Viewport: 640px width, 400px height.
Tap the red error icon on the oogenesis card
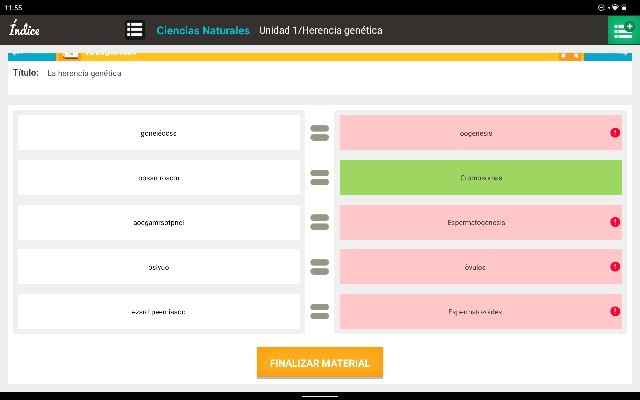click(614, 133)
